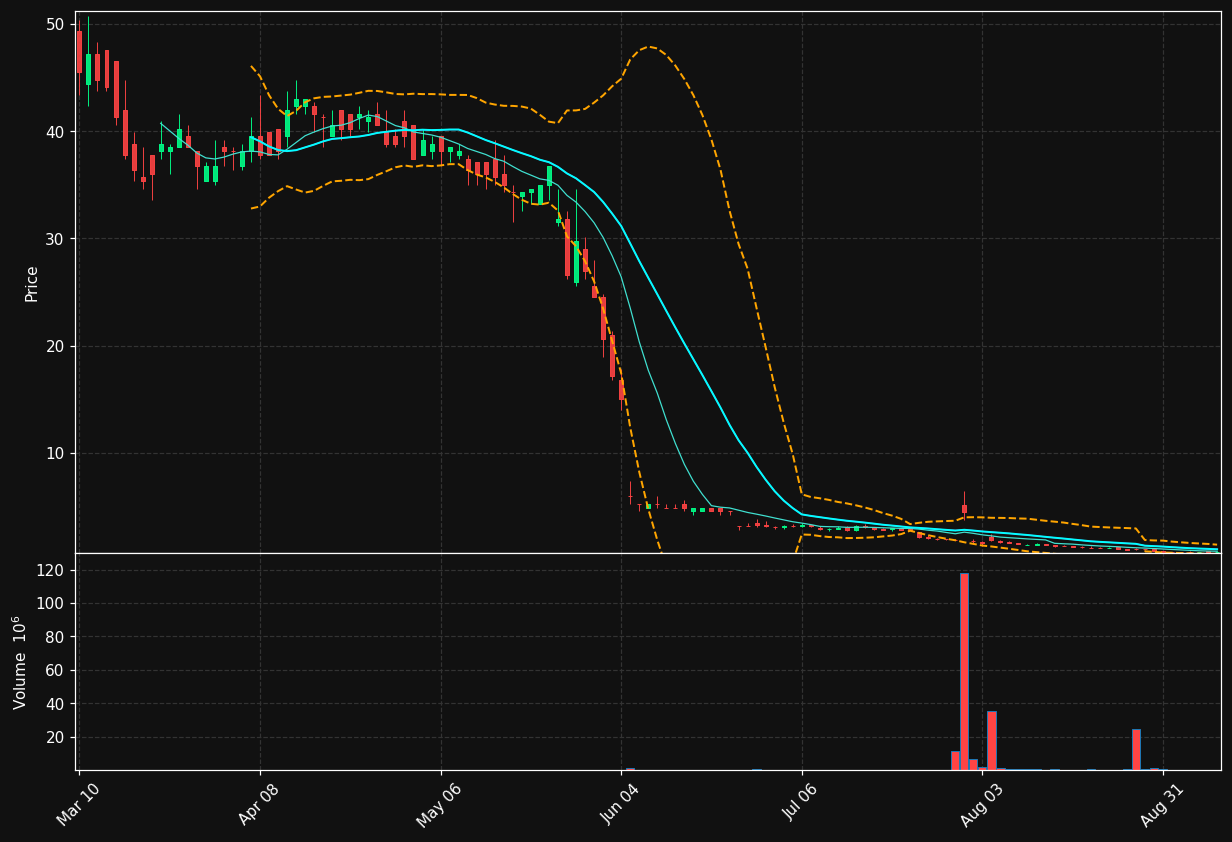This screenshot has height=842, width=1232.
Task: Click the Jul 06 date label
Action: pos(801,804)
